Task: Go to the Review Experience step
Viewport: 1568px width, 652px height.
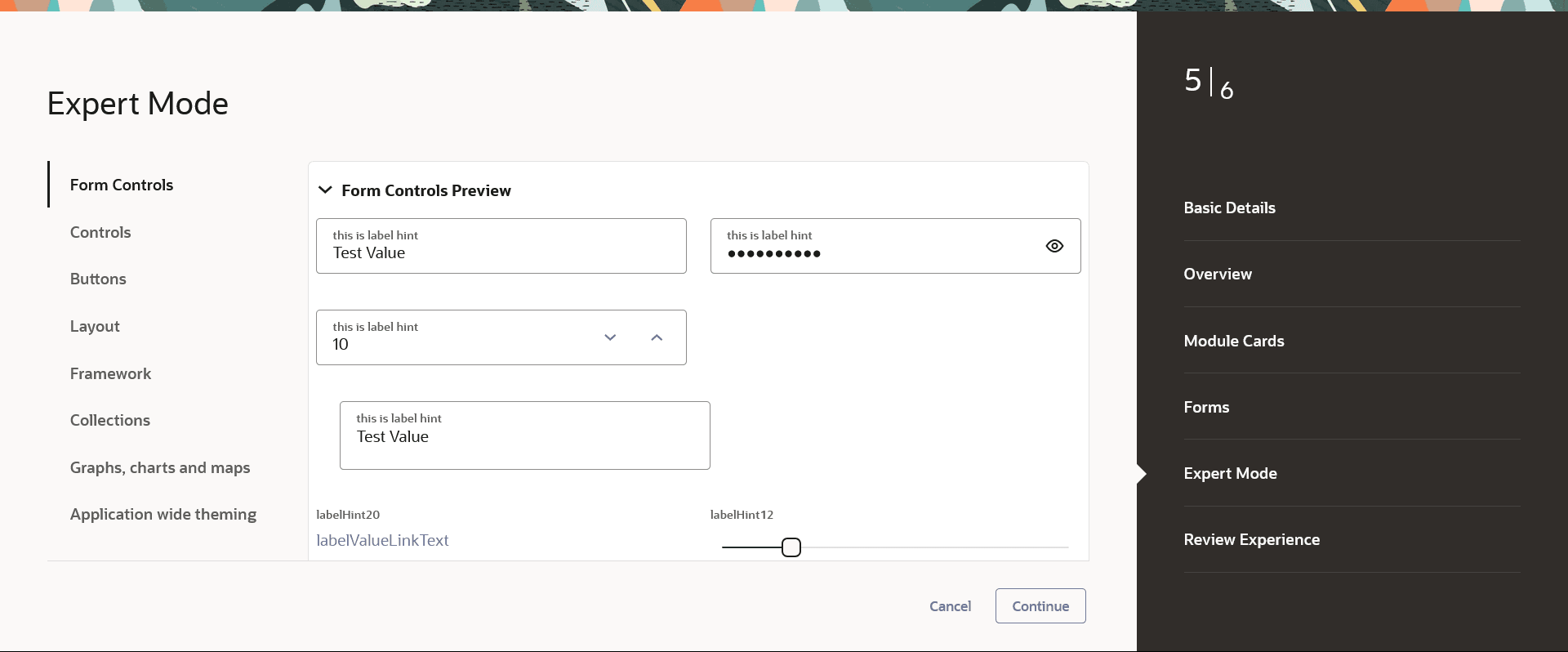Action: point(1251,539)
